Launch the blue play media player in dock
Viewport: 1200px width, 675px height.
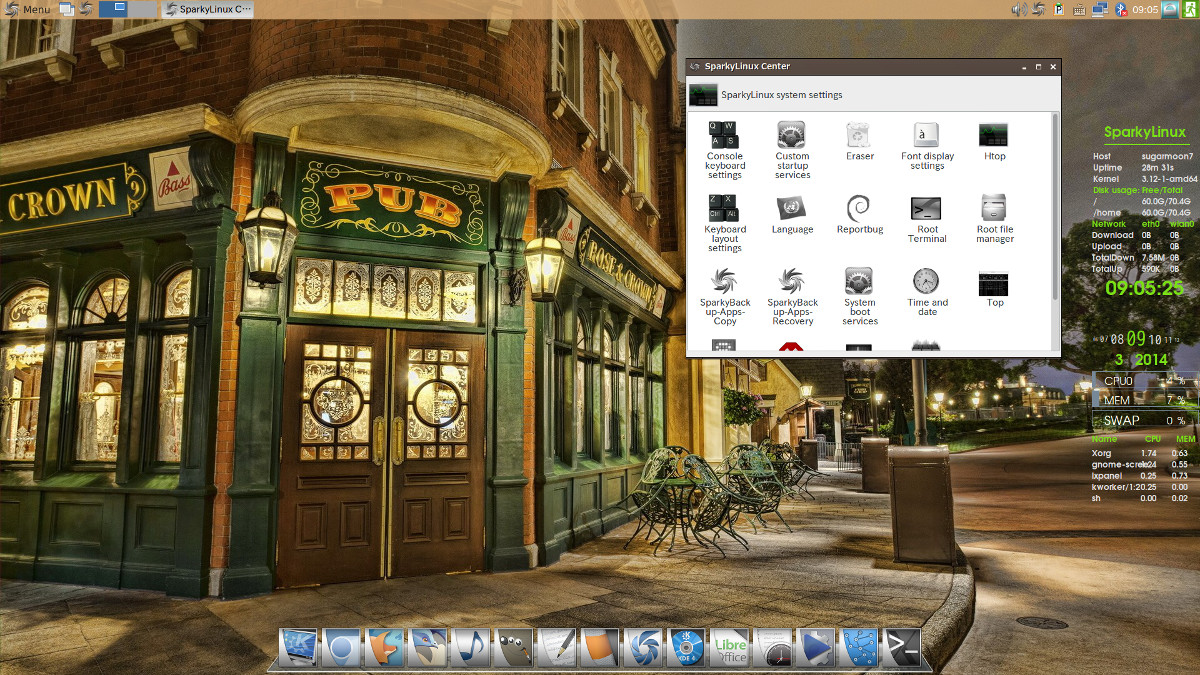[x=815, y=648]
